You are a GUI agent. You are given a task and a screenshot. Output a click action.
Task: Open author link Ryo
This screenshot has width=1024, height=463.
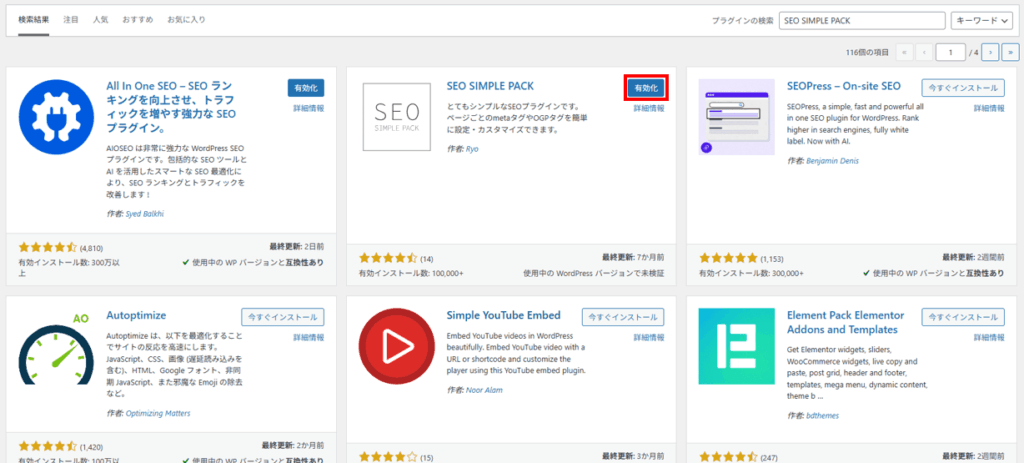click(x=472, y=149)
